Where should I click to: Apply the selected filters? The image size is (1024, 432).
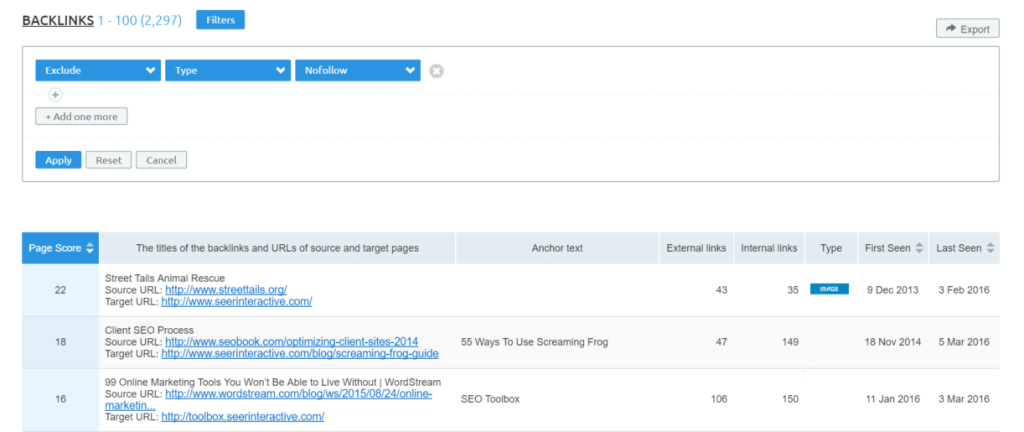(58, 160)
